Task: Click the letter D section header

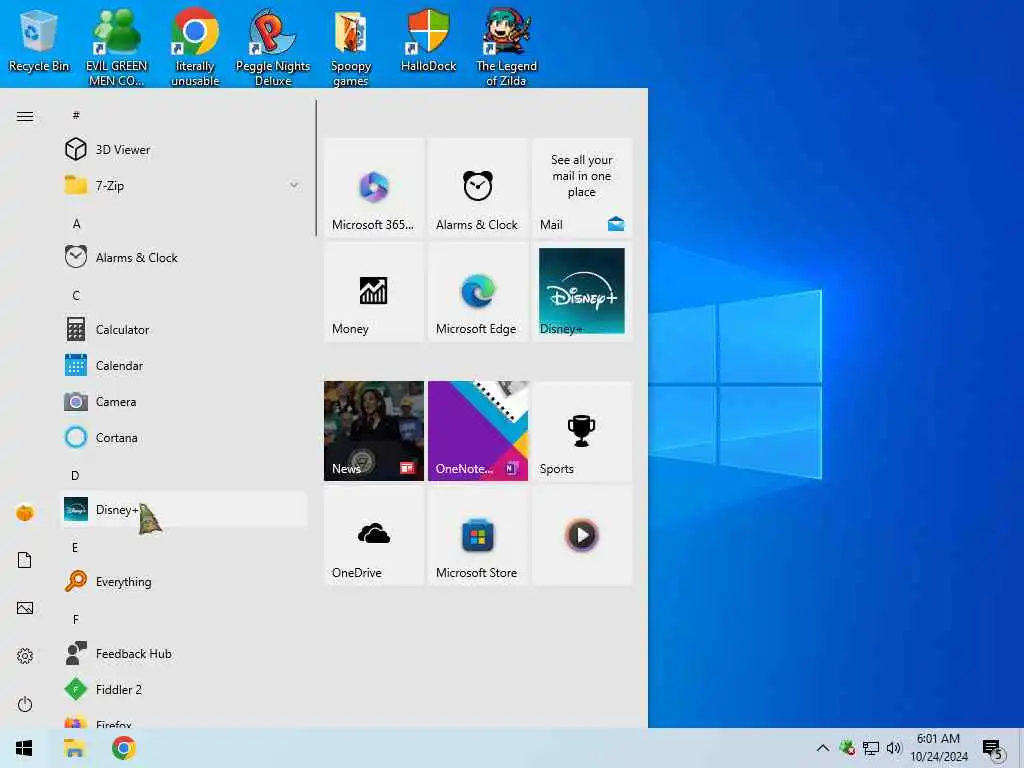Action: (x=75, y=475)
